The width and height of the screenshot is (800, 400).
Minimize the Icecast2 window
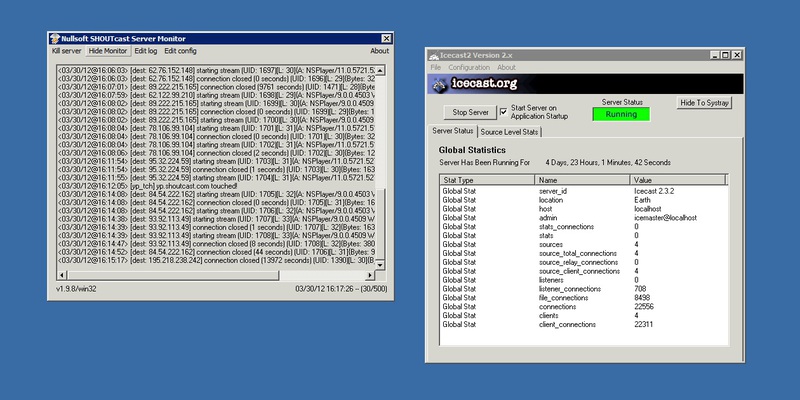pos(715,55)
